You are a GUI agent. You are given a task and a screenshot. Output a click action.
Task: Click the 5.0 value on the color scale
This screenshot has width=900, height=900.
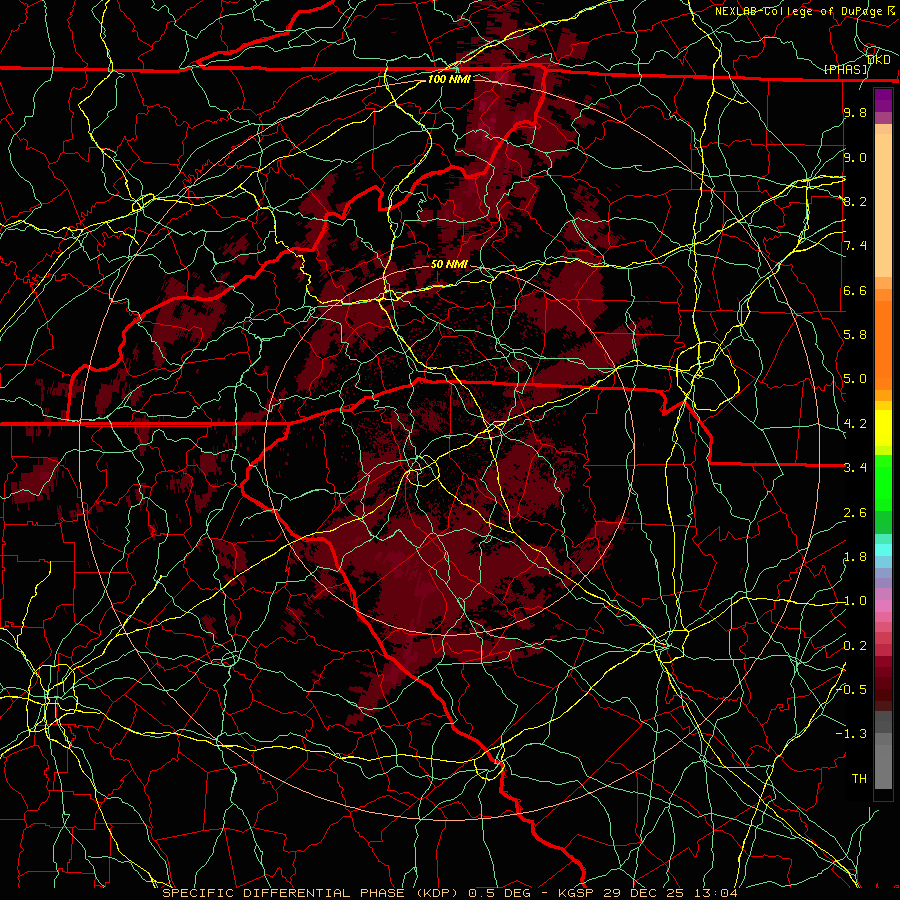855,379
